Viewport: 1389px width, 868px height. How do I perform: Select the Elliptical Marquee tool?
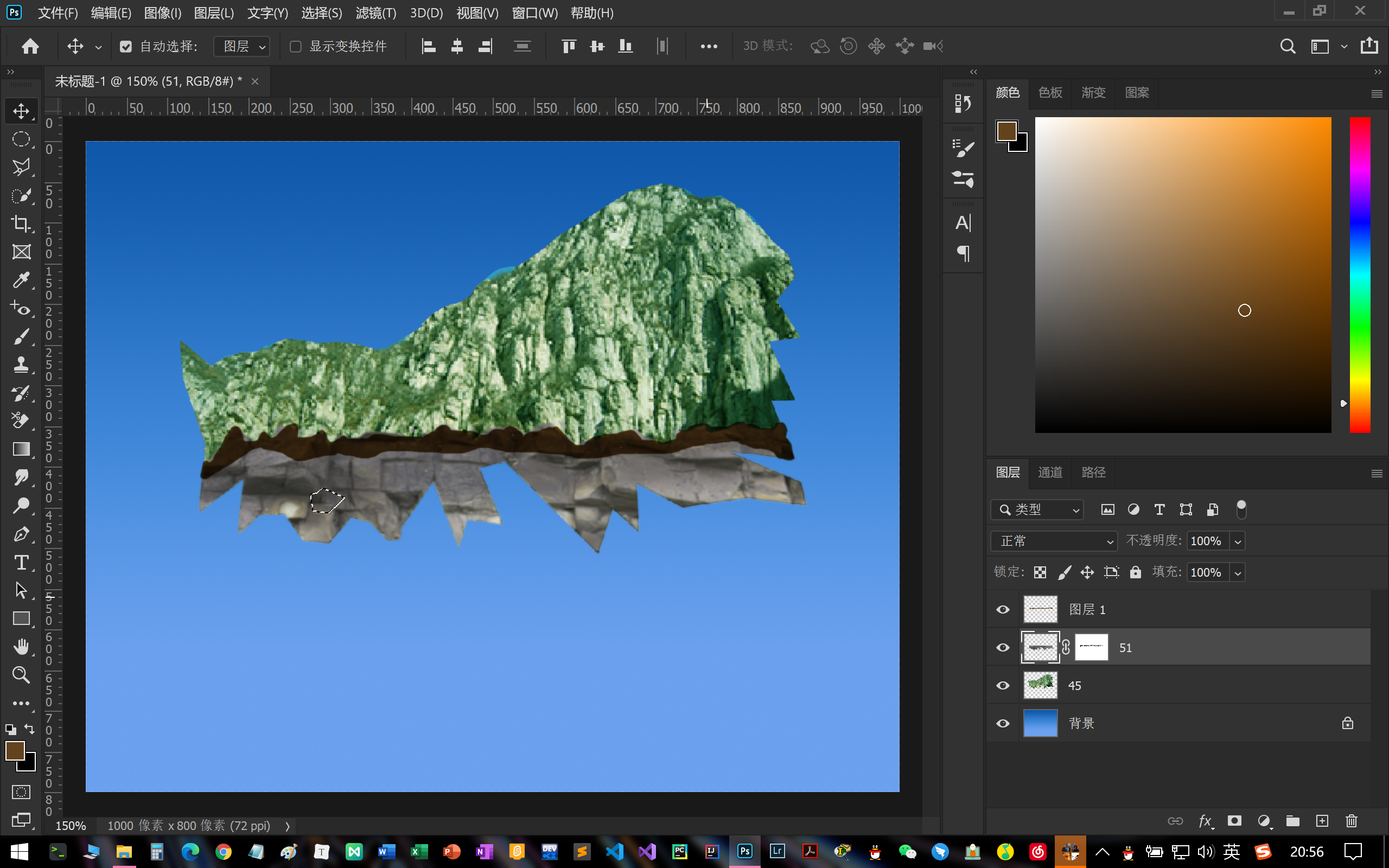click(21, 139)
